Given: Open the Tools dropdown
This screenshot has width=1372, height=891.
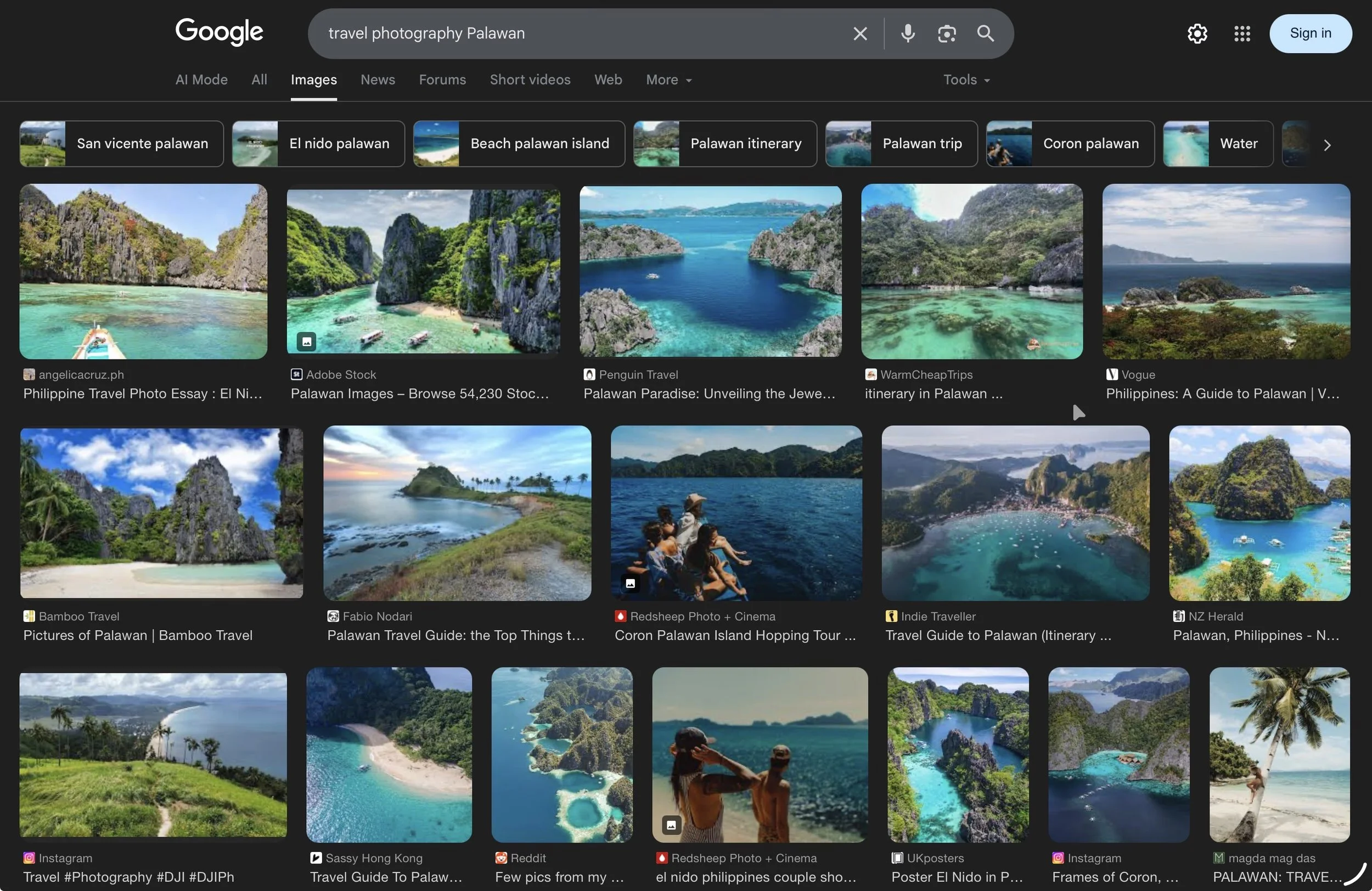Looking at the screenshot, I should pyautogui.click(x=966, y=80).
